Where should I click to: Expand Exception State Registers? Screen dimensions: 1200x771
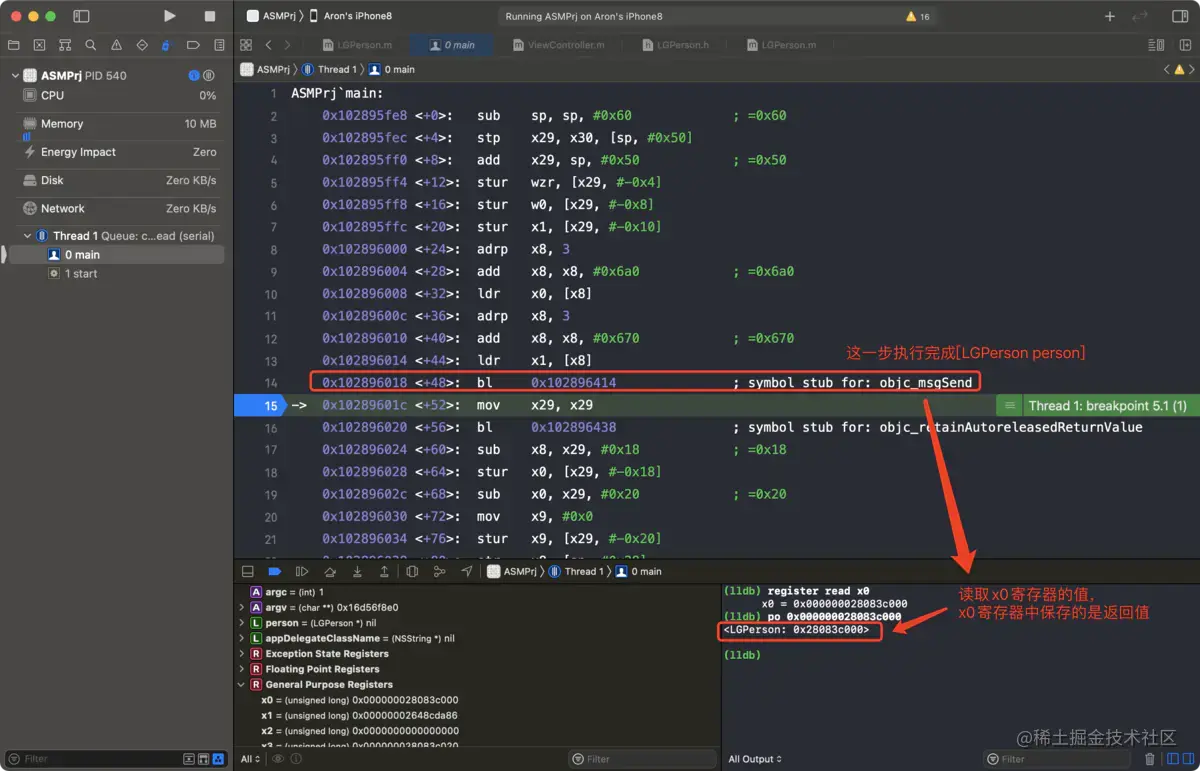(x=242, y=654)
